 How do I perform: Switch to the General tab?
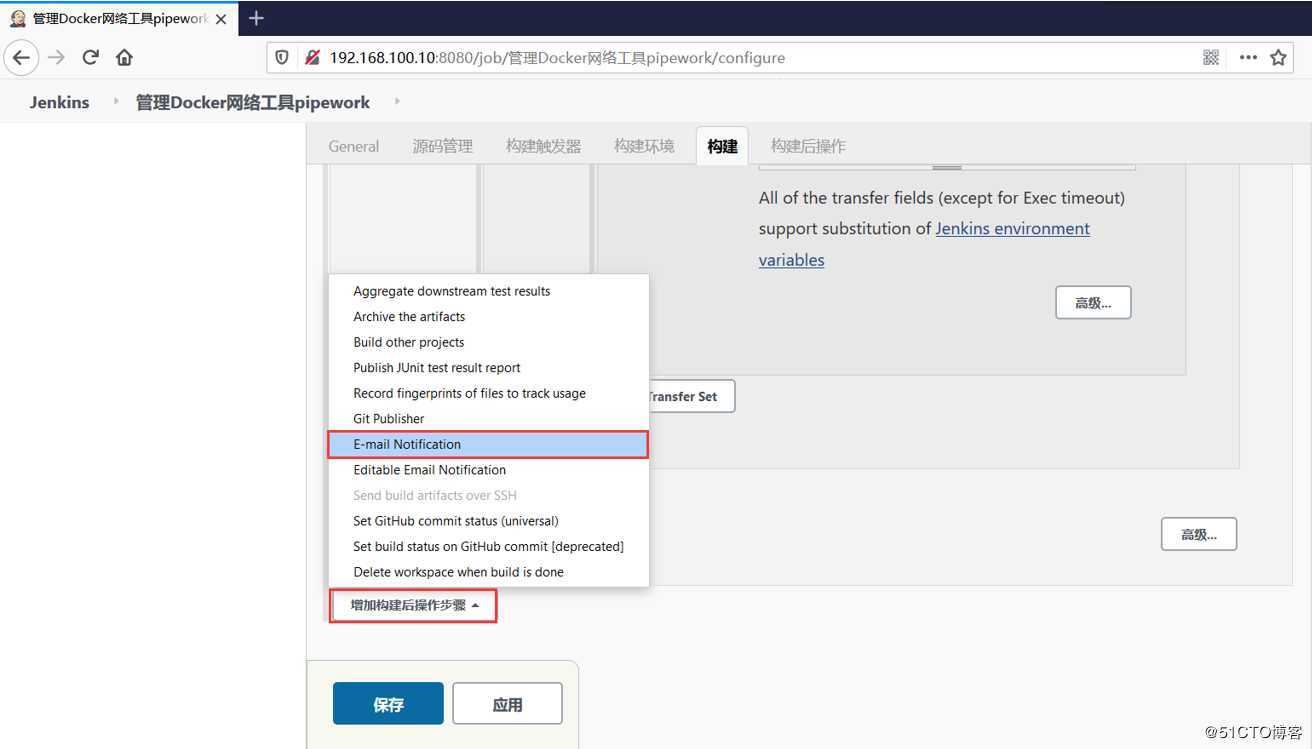(x=354, y=146)
